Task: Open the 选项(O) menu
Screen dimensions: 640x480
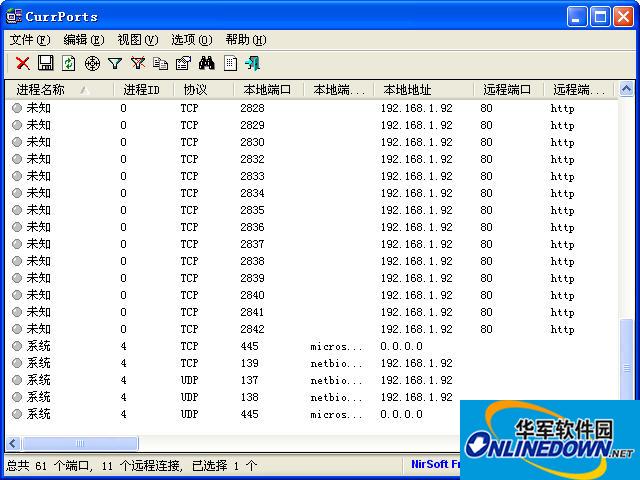Action: coord(191,40)
